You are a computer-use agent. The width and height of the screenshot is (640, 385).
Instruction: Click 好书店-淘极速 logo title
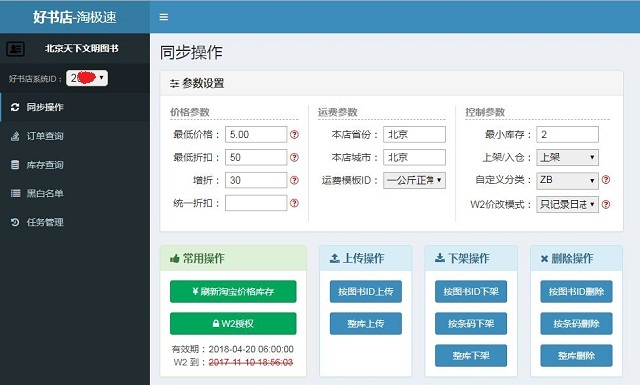[75, 17]
